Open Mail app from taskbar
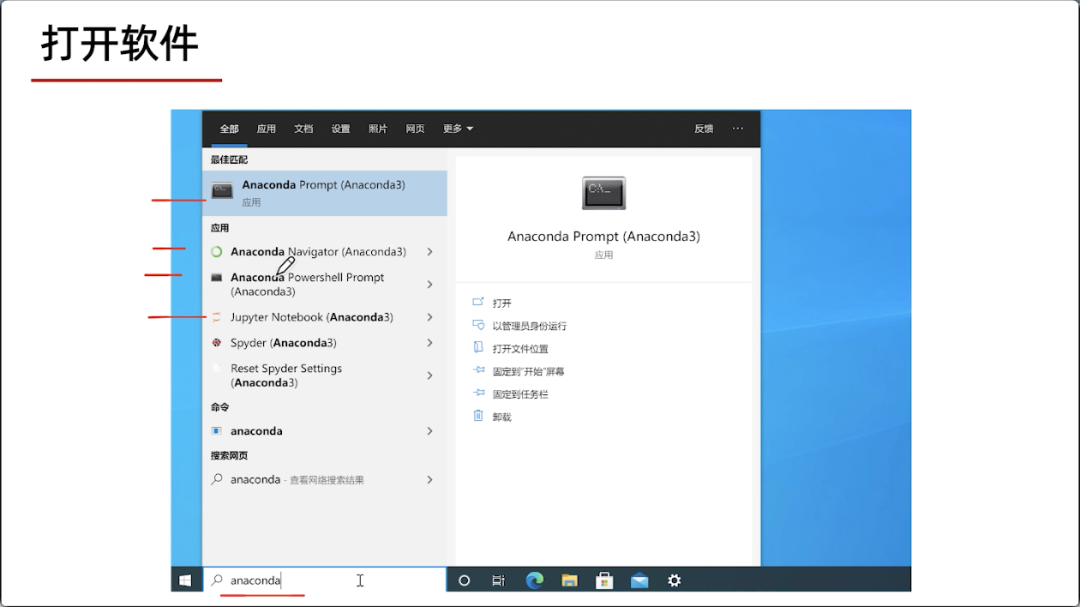This screenshot has width=1080, height=607. coord(640,581)
